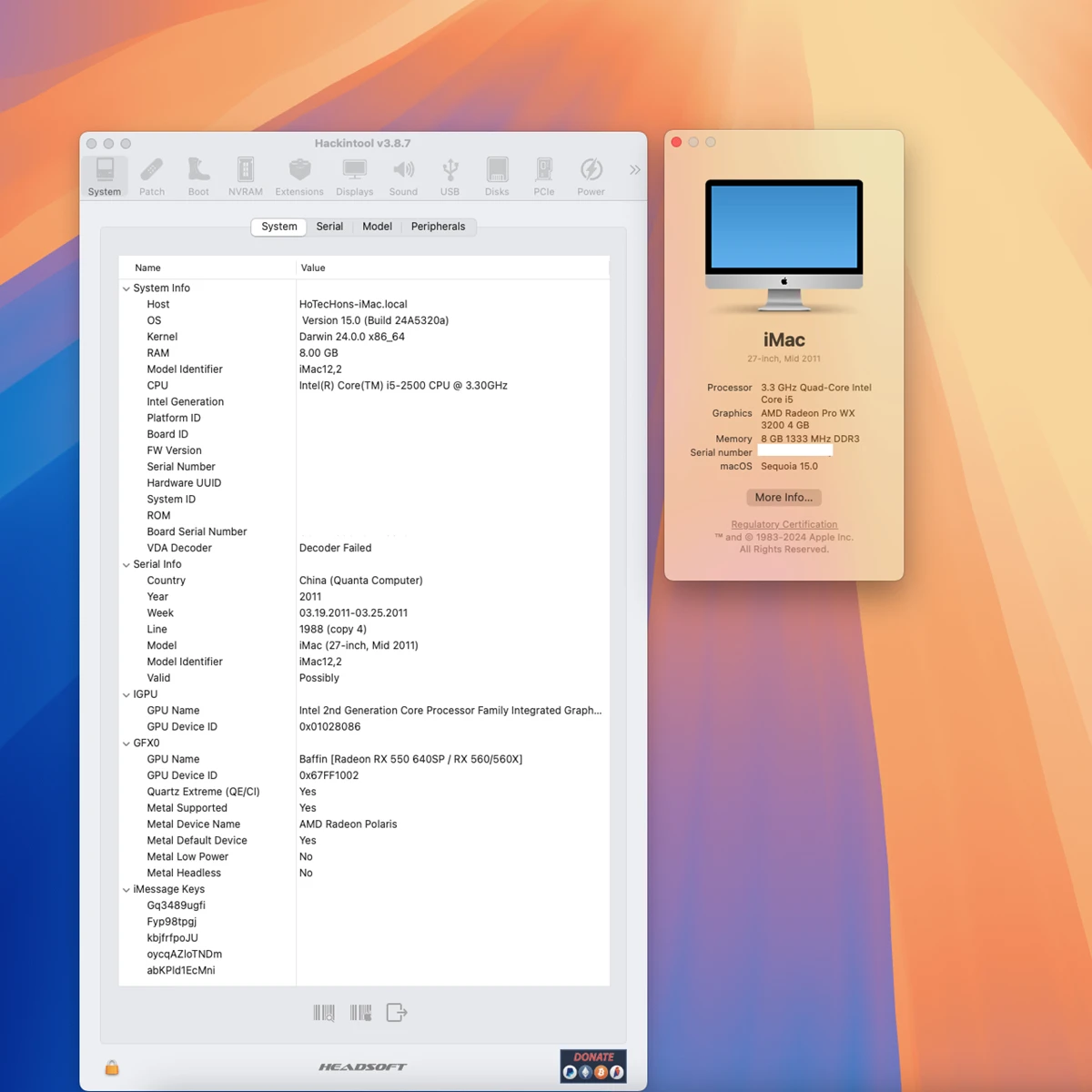Select the Board Serial Number row
Screen dimensions: 1092x1092
click(x=364, y=531)
